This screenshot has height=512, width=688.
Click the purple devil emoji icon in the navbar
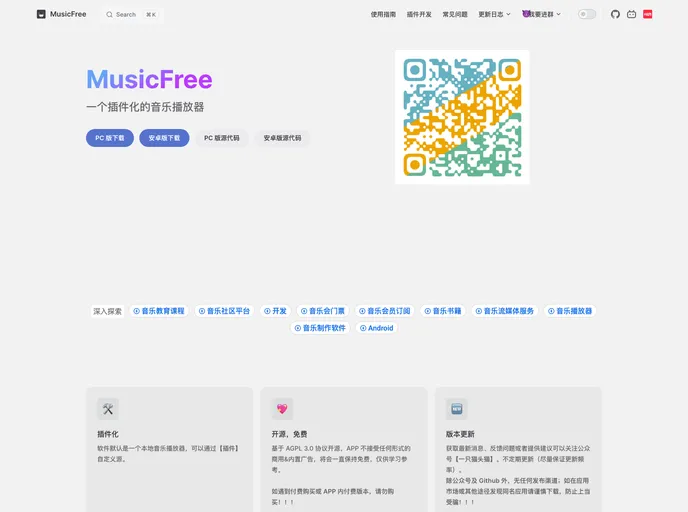pos(526,14)
